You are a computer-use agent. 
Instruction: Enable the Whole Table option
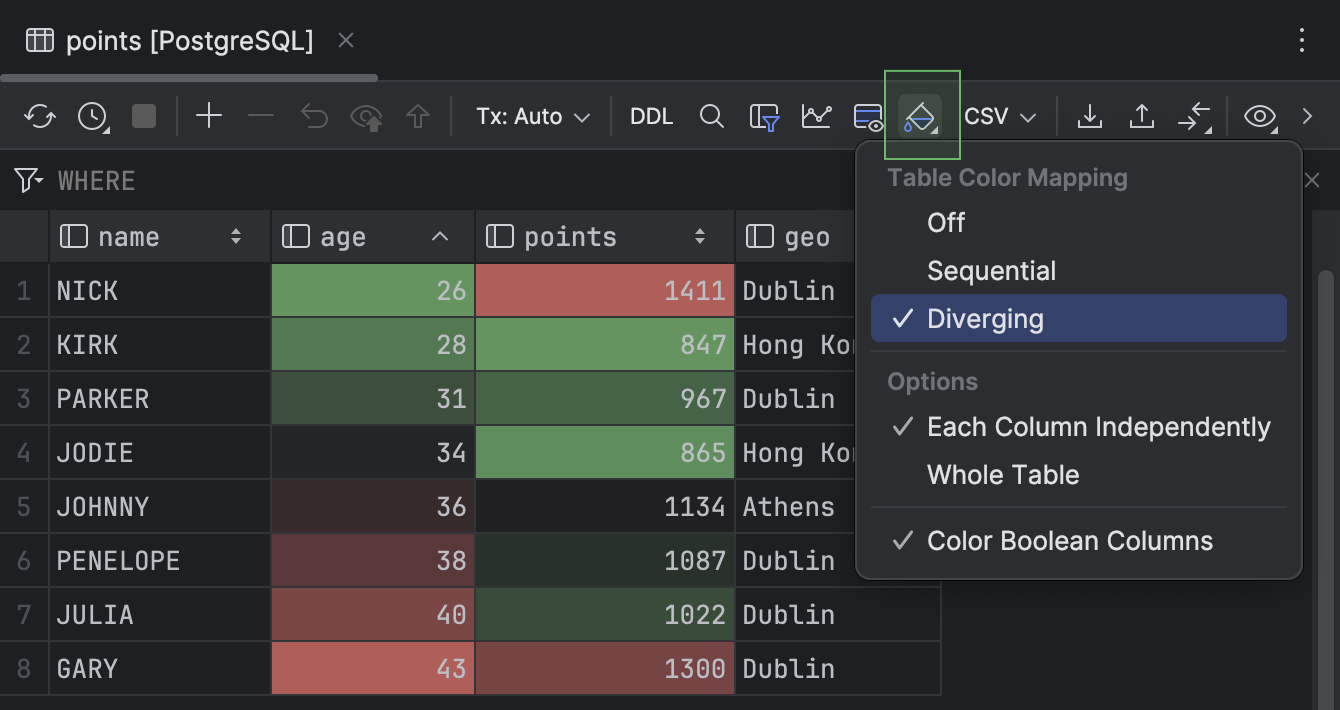tap(1002, 475)
